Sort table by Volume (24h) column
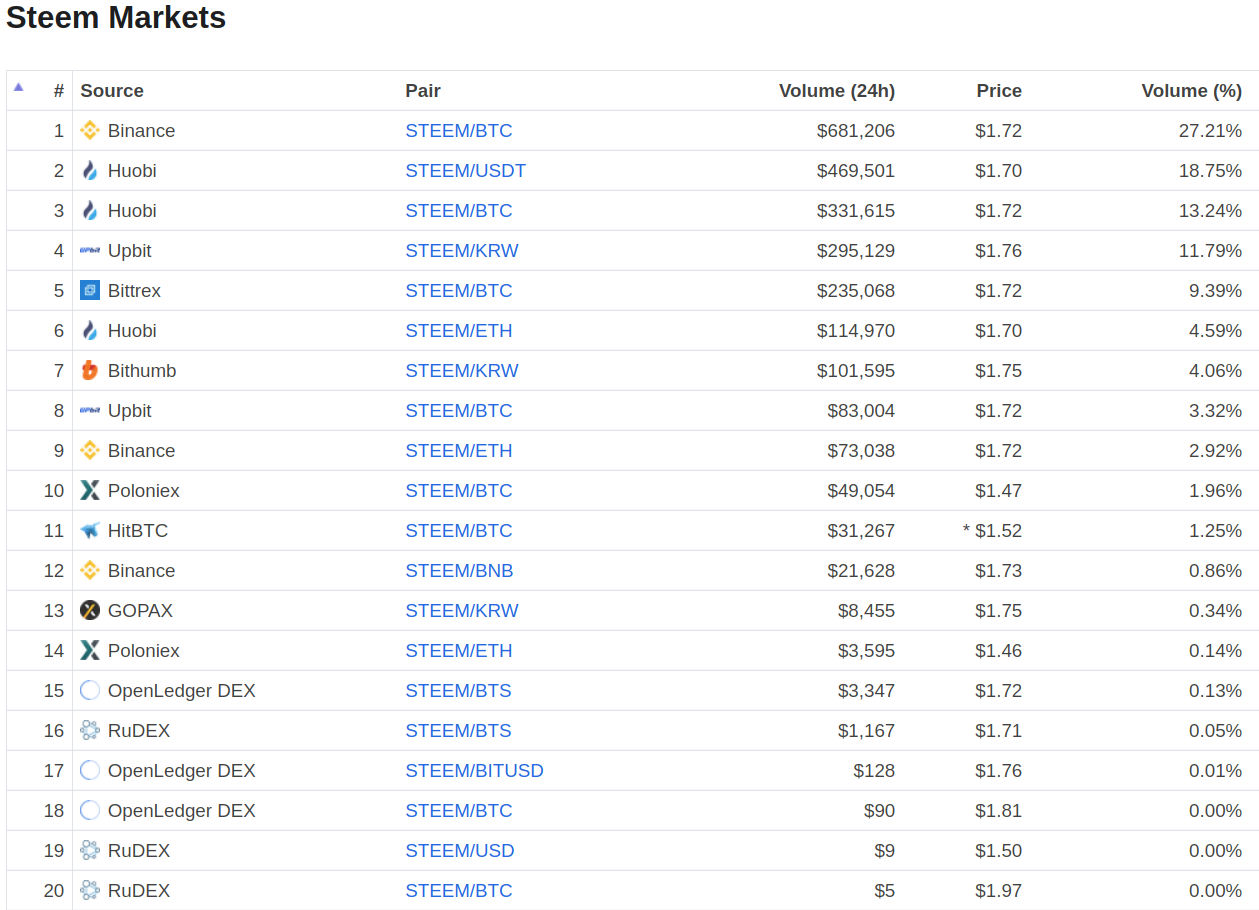The image size is (1259, 910). pyautogui.click(x=837, y=90)
